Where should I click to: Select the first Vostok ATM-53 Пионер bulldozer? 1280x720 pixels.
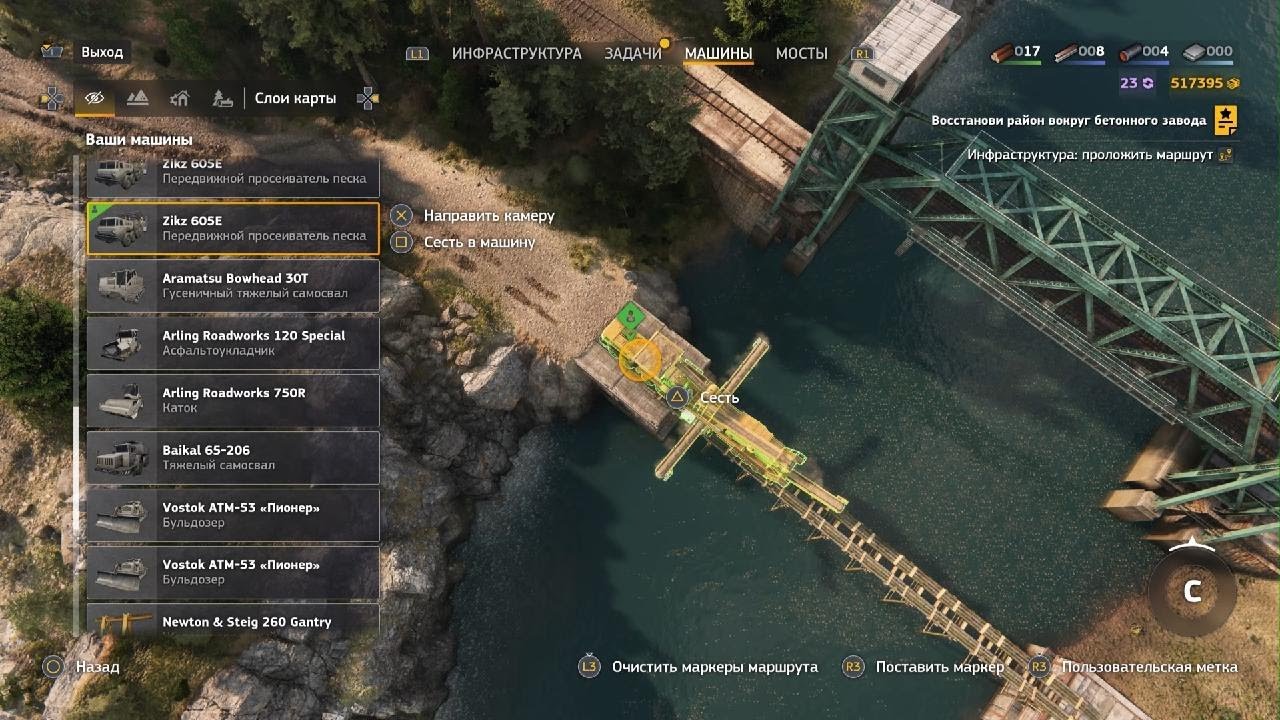pyautogui.click(x=233, y=514)
